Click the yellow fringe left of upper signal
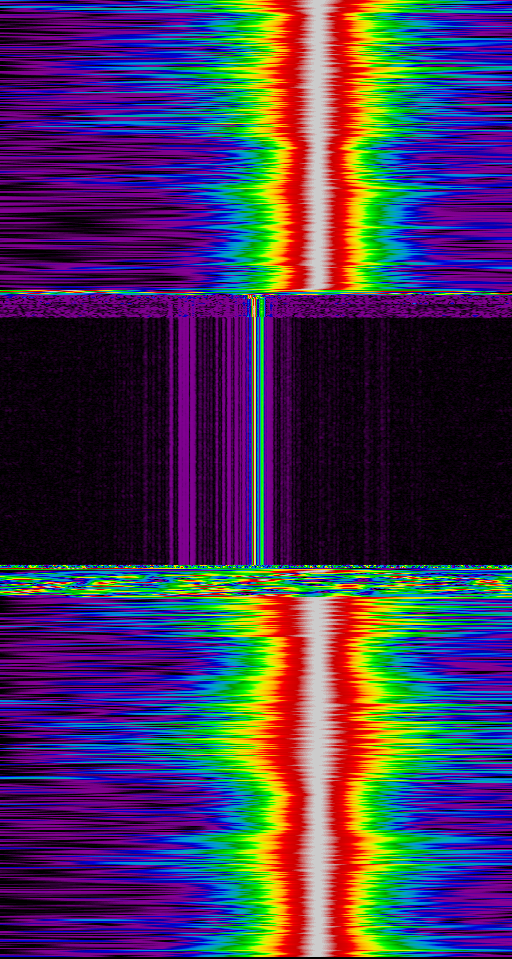The image size is (512, 959). point(274,145)
